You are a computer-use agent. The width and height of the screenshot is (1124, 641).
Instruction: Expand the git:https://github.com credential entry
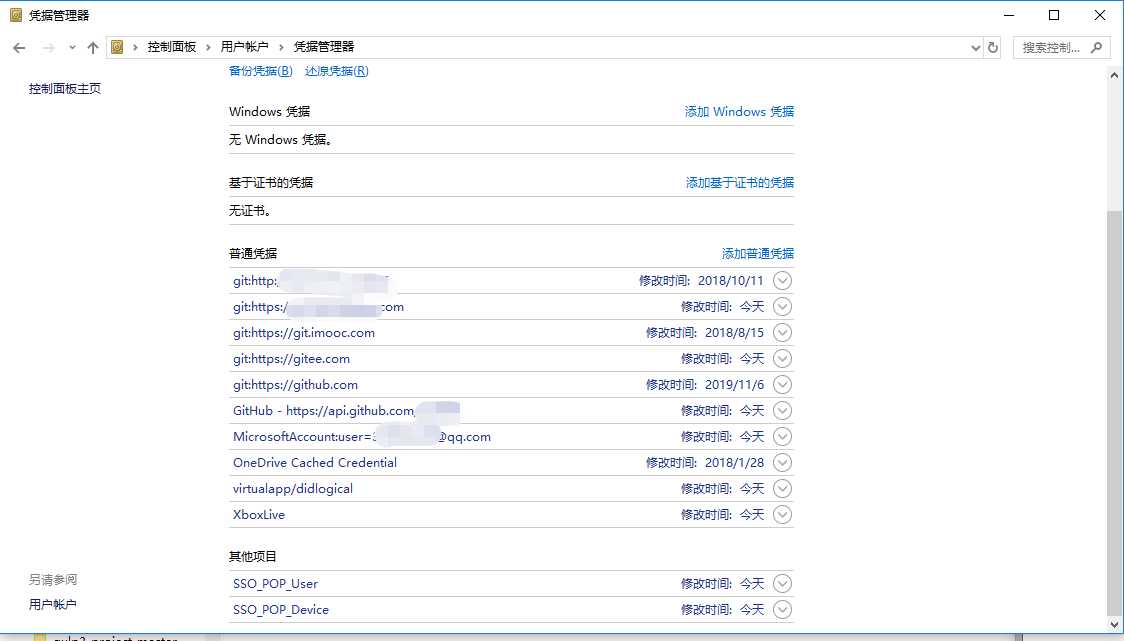click(x=783, y=384)
